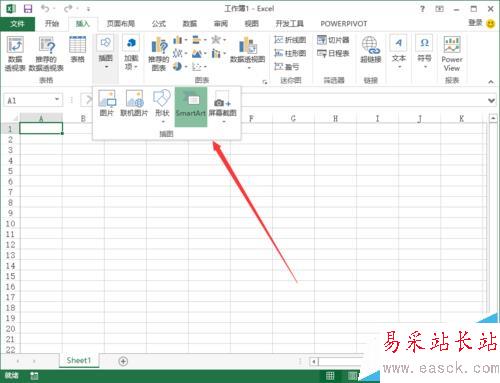
Task: Click the highlighted SmartArt button
Action: click(x=191, y=107)
